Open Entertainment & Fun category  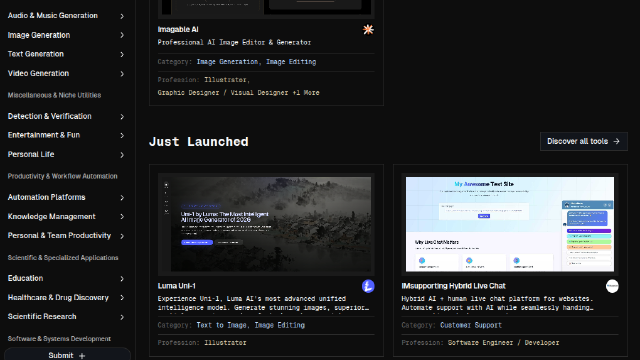coord(44,135)
